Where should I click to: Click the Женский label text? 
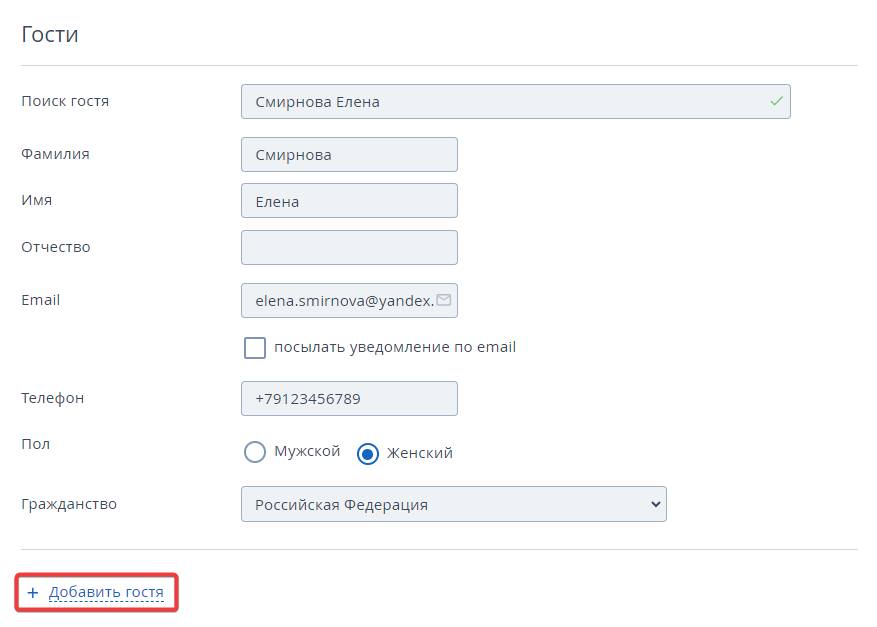[419, 453]
